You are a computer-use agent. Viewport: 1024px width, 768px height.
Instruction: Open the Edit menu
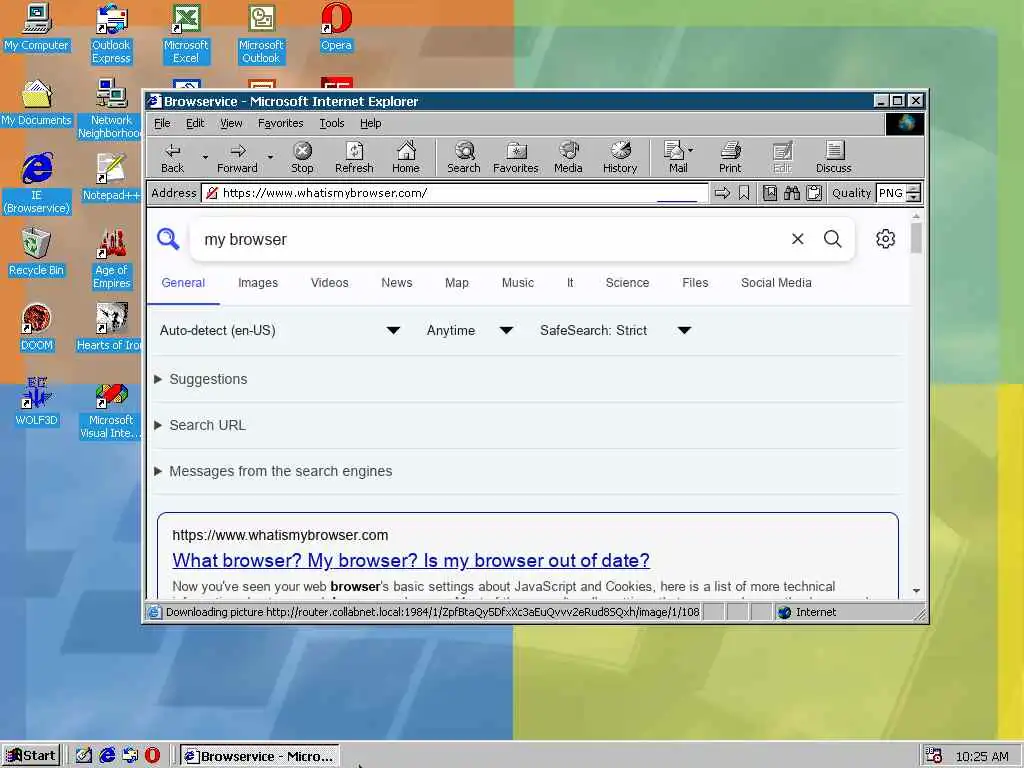tap(195, 123)
